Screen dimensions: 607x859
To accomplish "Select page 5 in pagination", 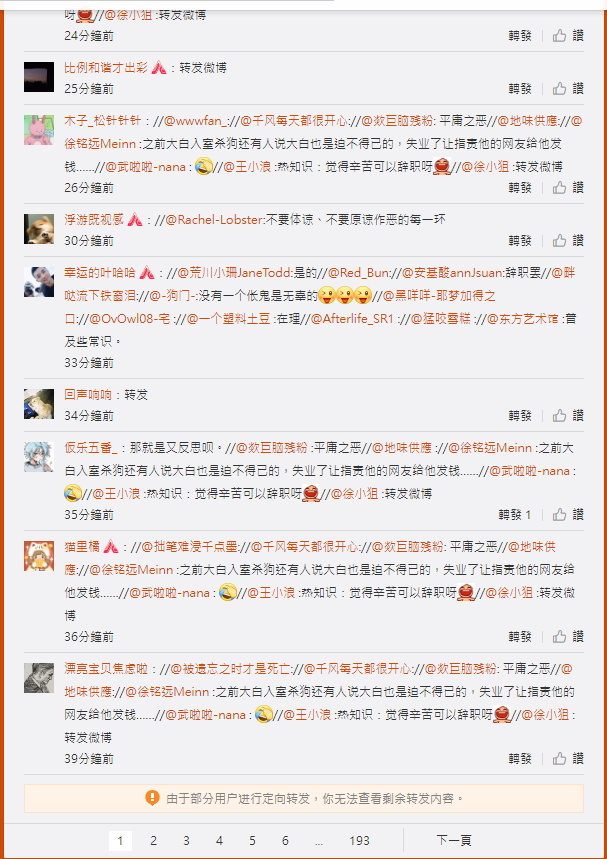I will click(x=252, y=840).
